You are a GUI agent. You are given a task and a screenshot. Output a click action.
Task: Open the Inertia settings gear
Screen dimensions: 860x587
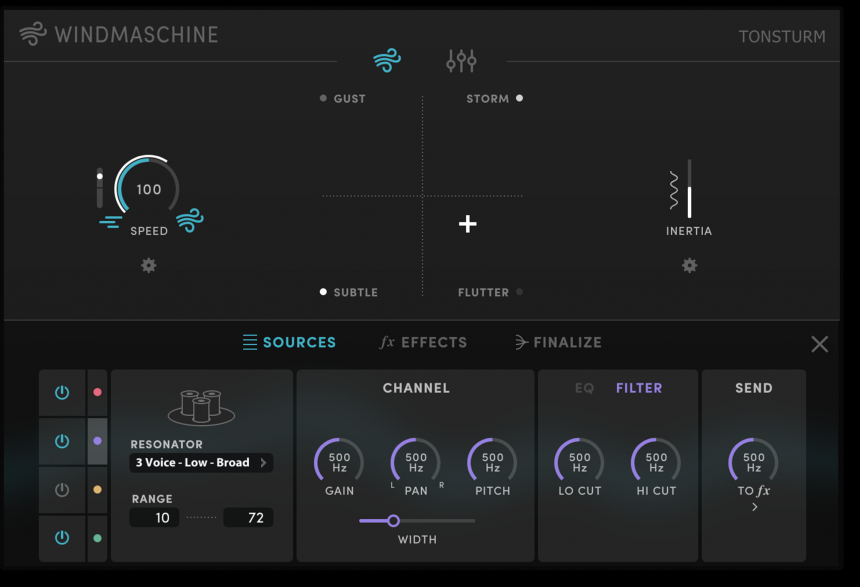pos(689,266)
